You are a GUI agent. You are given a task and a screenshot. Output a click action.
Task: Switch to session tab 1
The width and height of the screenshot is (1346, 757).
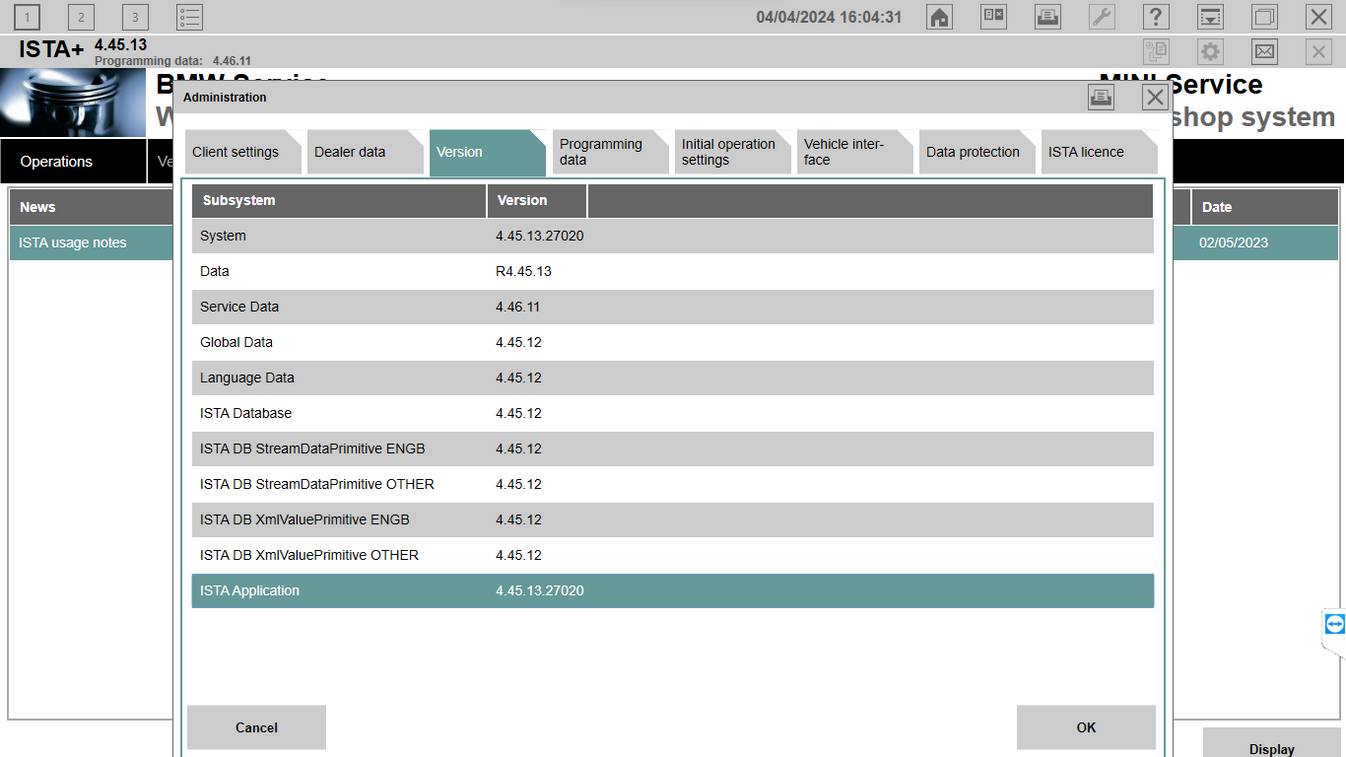(26, 16)
